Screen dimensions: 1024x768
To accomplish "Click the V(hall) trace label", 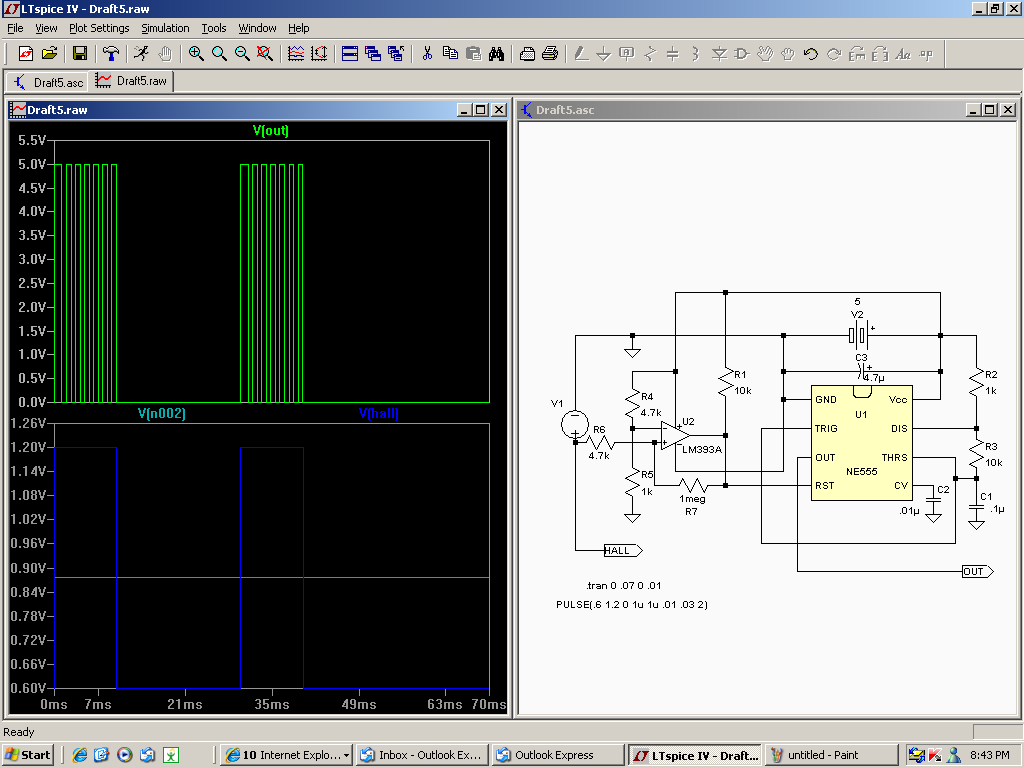I will tap(379, 413).
